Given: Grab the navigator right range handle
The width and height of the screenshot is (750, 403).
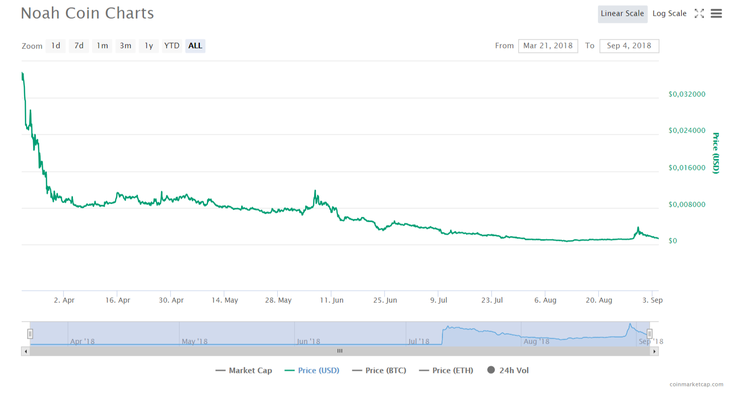Looking at the screenshot, I should 650,334.
